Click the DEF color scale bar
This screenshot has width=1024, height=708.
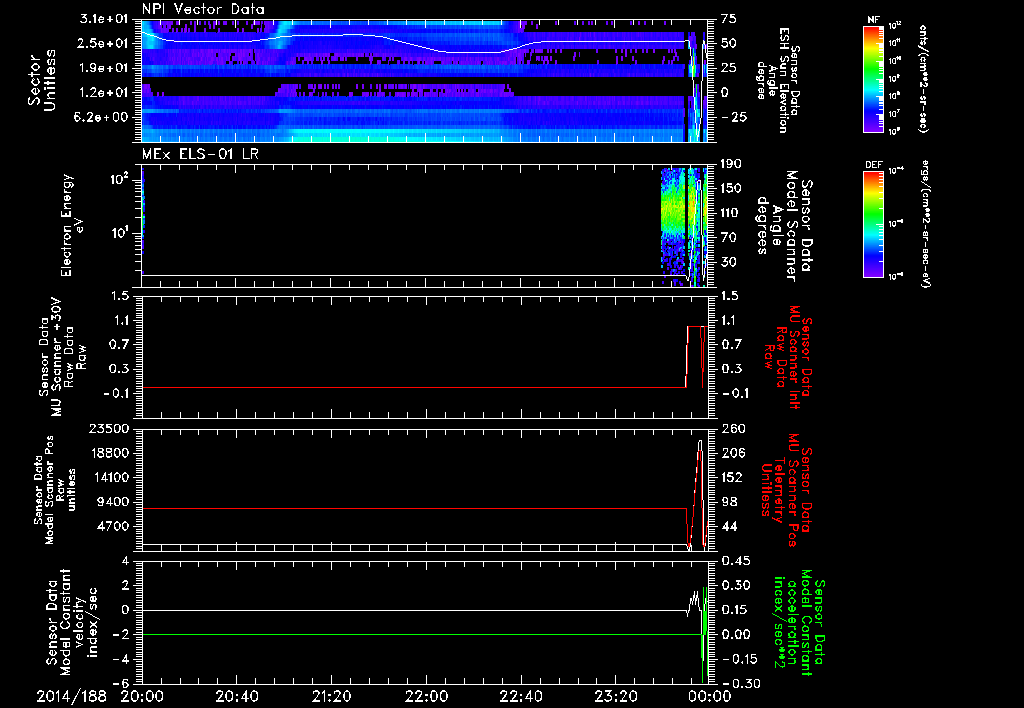(x=871, y=226)
